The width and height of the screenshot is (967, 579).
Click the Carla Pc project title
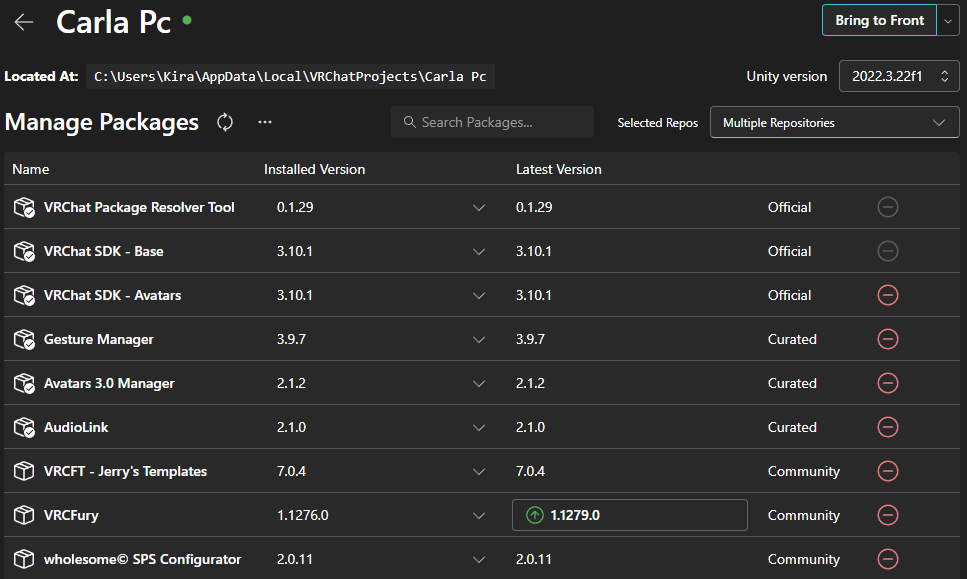tap(113, 22)
